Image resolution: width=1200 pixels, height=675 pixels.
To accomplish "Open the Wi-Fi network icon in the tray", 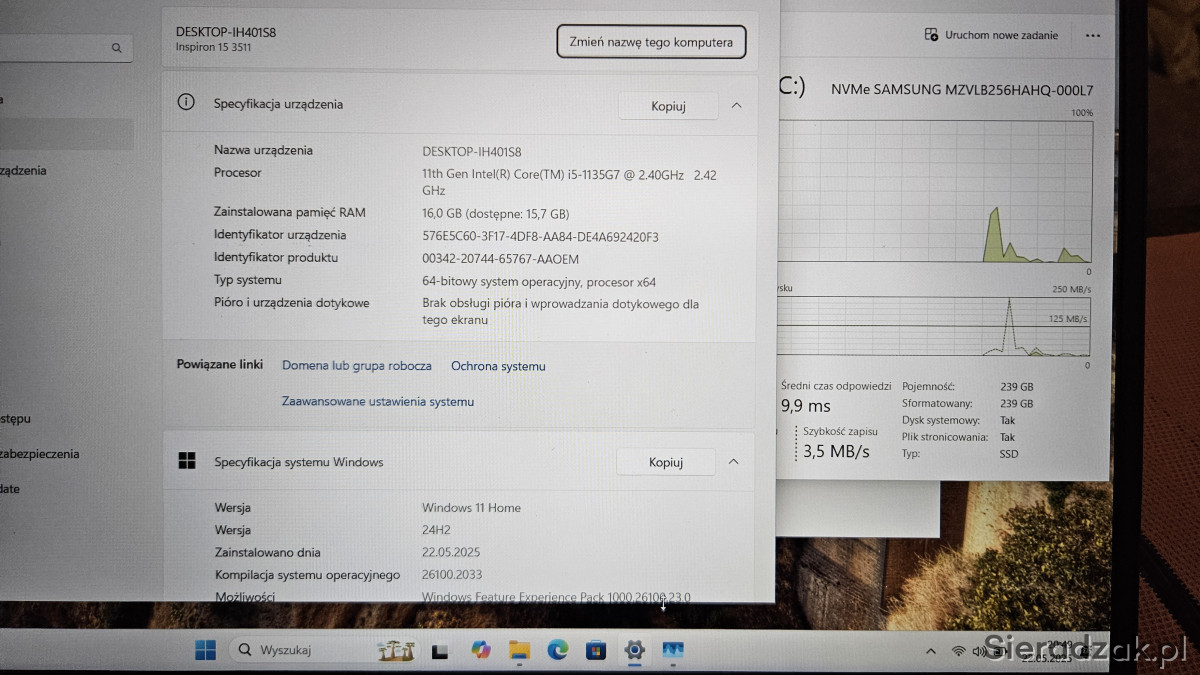I will pyautogui.click(x=958, y=651).
